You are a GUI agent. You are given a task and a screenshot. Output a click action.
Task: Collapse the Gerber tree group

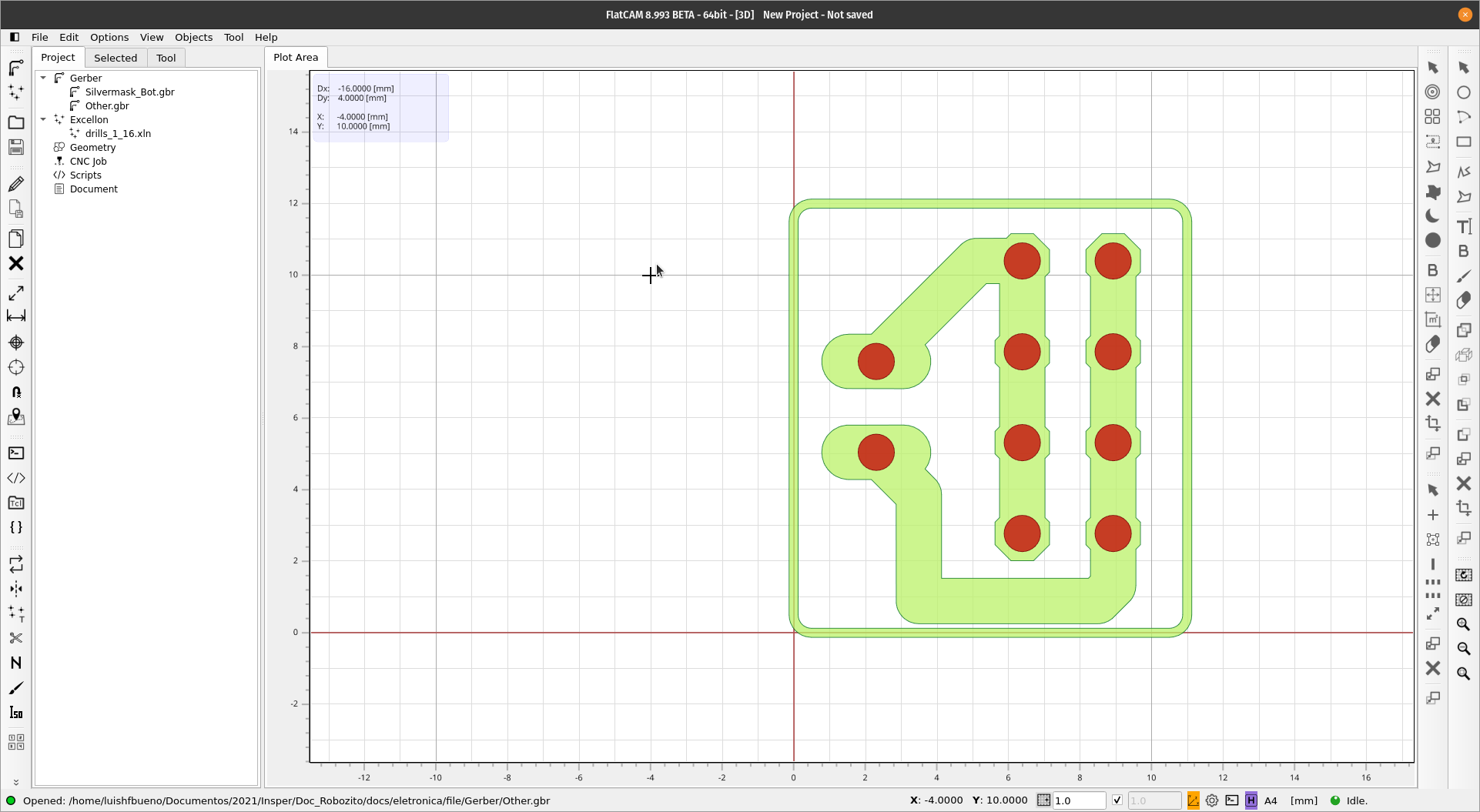coord(44,78)
